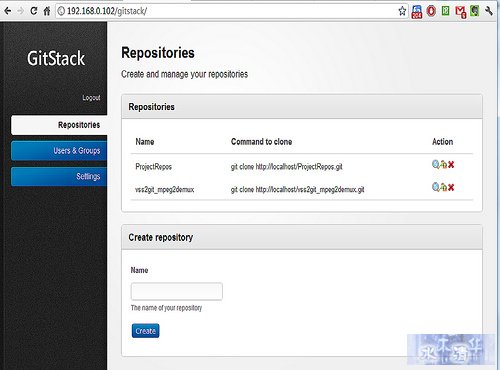This screenshot has width=500, height=370.
Task: Switch to the Users & Groups section
Action: (59, 151)
